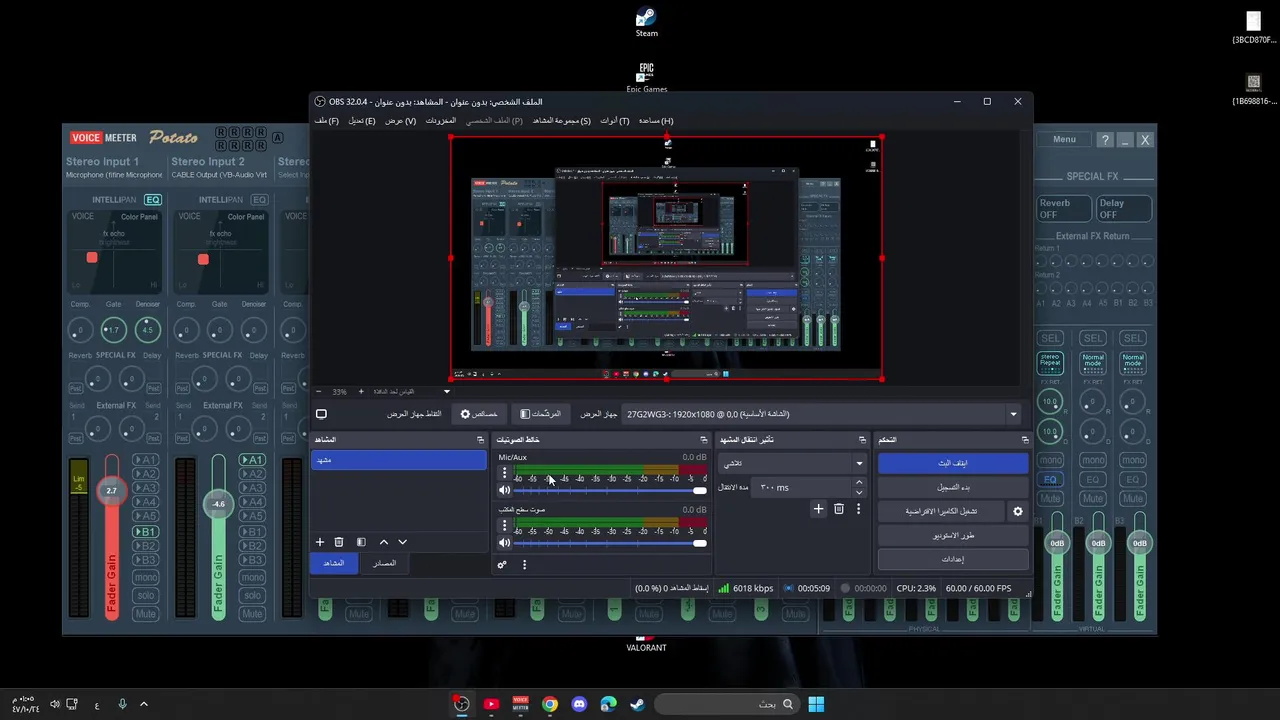This screenshot has width=1280, height=720.
Task: Open the Voicemeeter help question mark button
Action: click(x=1104, y=140)
